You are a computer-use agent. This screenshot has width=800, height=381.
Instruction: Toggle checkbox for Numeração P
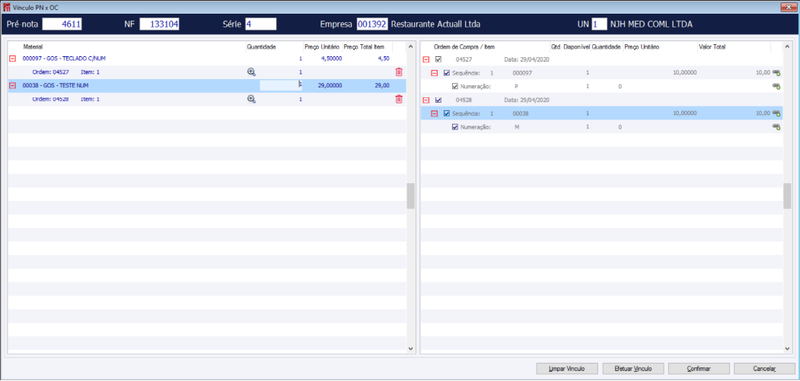click(x=455, y=86)
